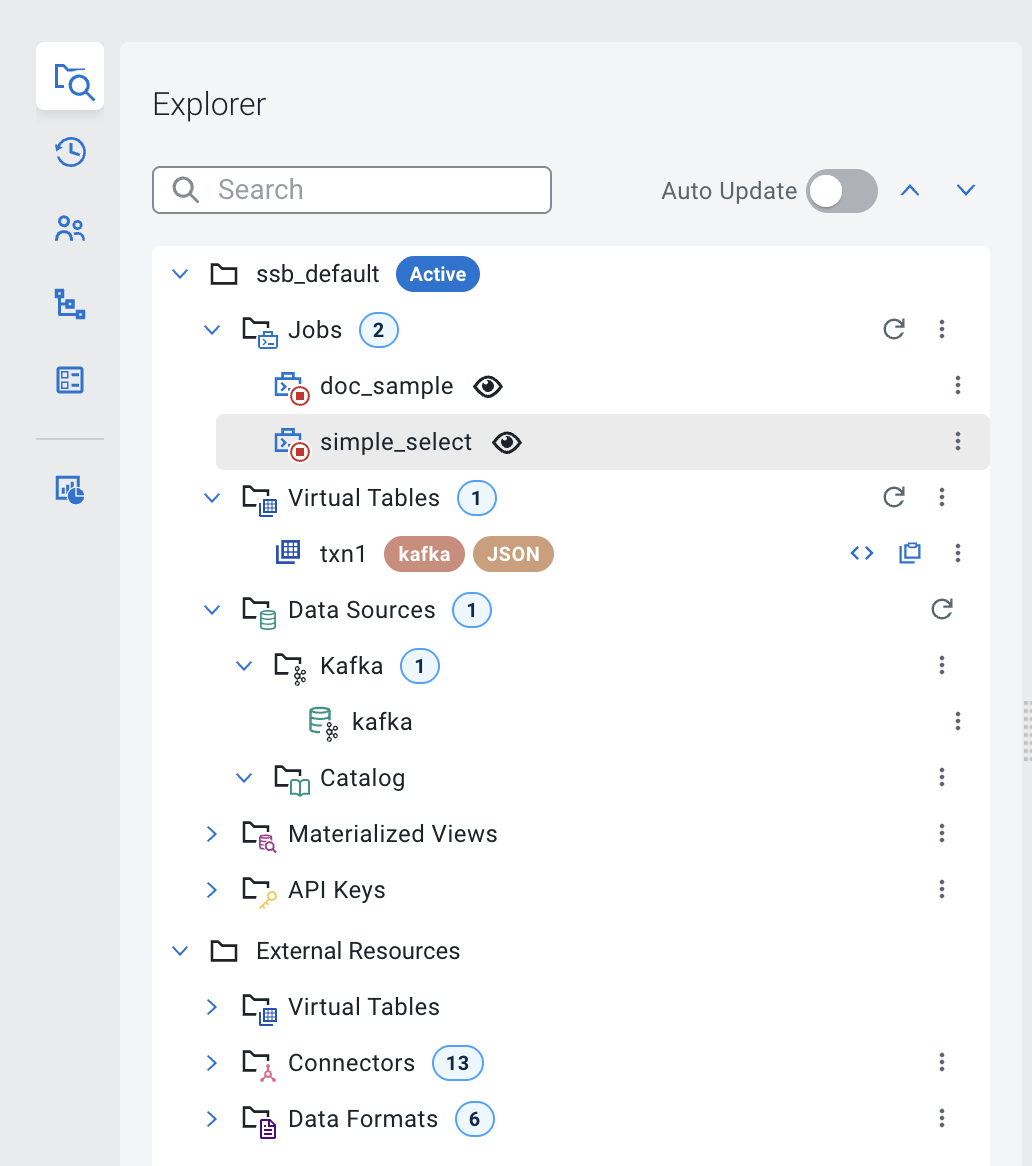Refresh the Jobs folder

click(894, 328)
